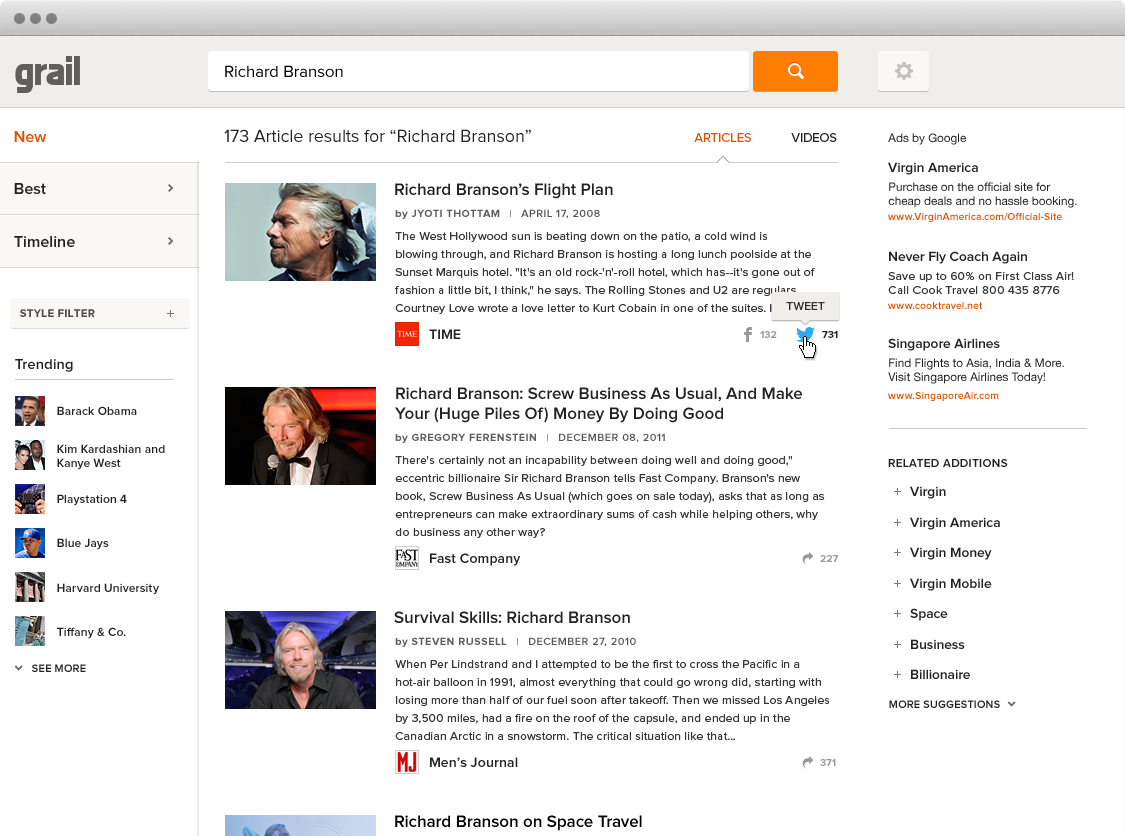Open Richard Branson's Flight Plan article title
The height and width of the screenshot is (836, 1125).
(504, 189)
